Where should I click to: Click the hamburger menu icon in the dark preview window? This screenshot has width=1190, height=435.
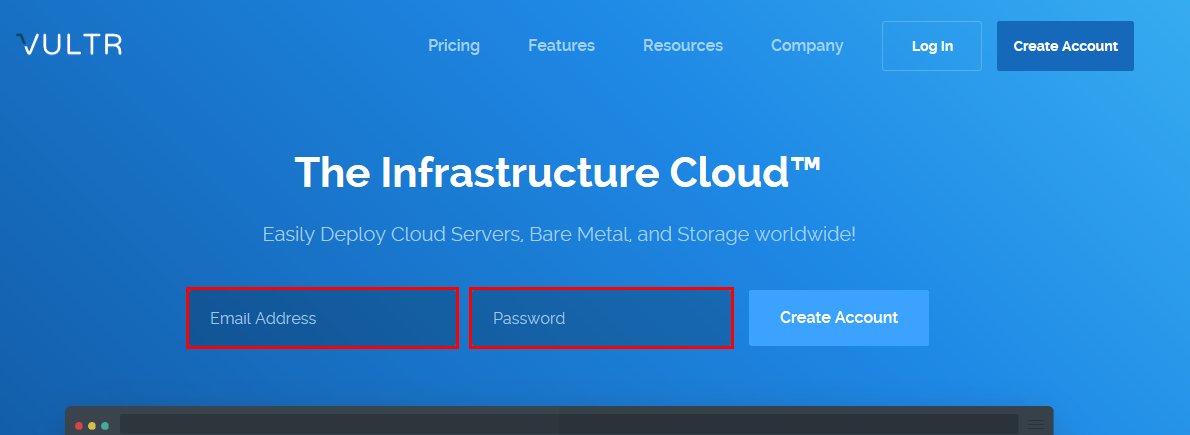(1036, 425)
